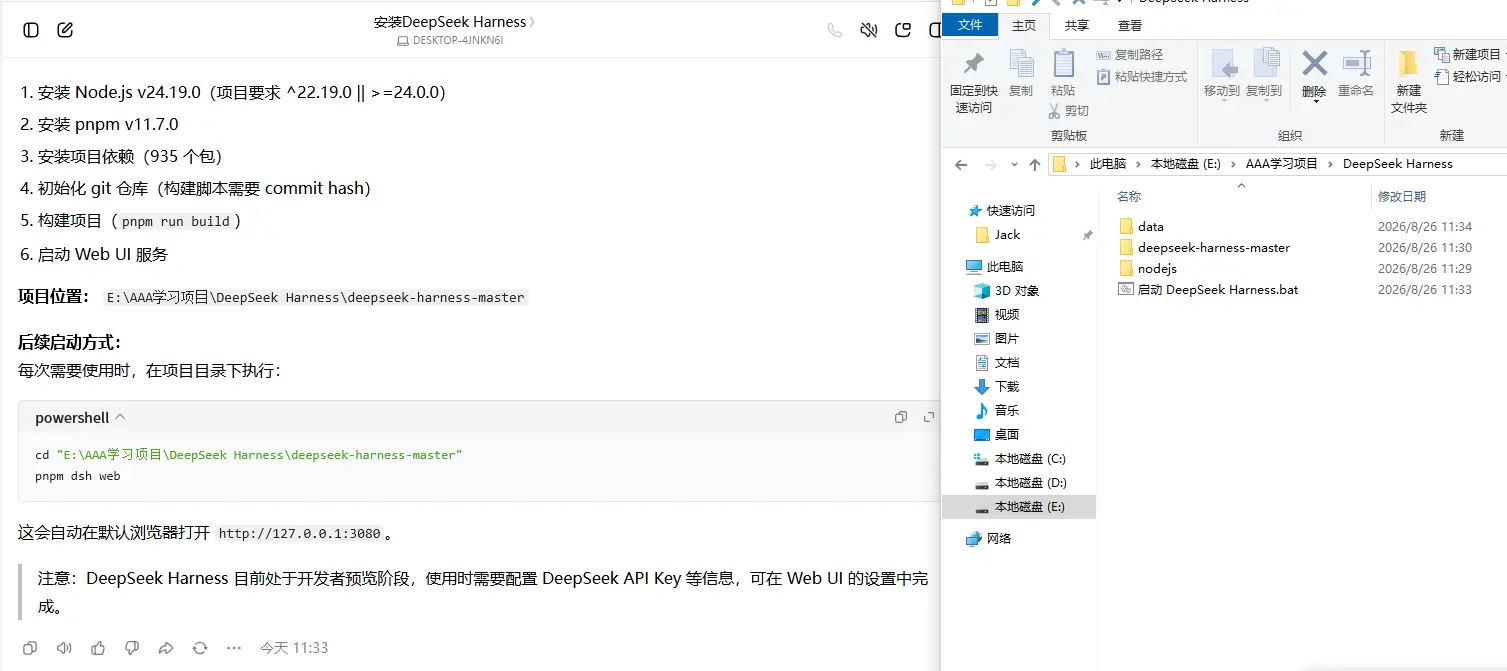Go up one folder level with up arrow
This screenshot has width=1507, height=671.
1034,164
